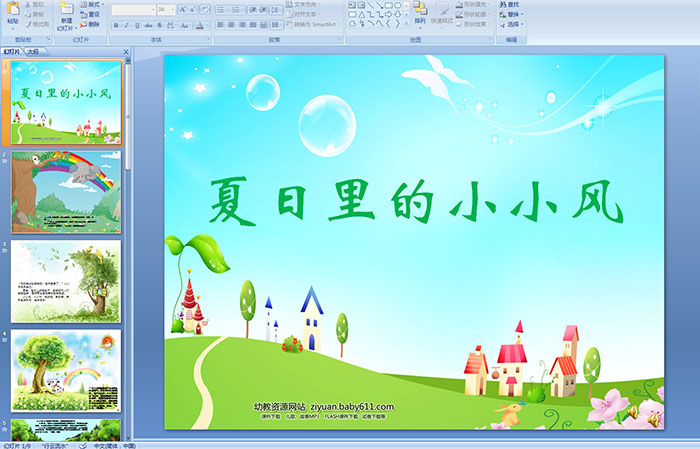Select the slide 4 thumbnail with sun

click(66, 370)
